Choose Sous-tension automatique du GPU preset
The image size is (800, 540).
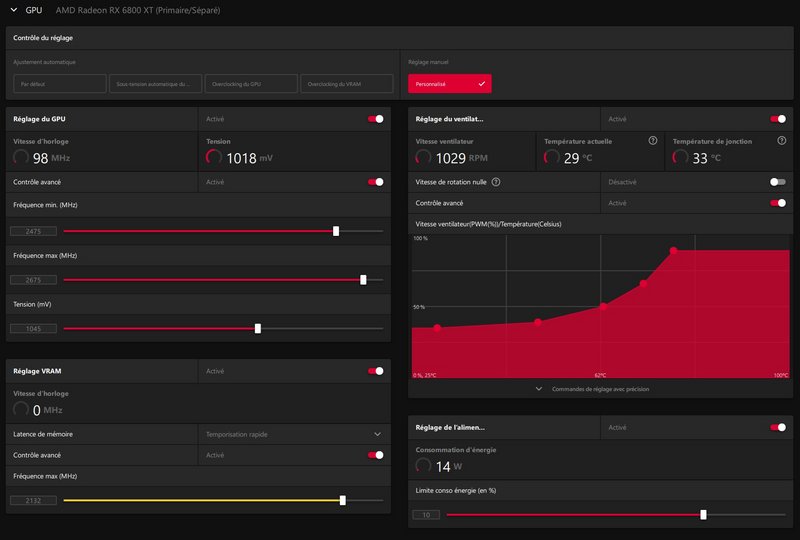pos(156,84)
